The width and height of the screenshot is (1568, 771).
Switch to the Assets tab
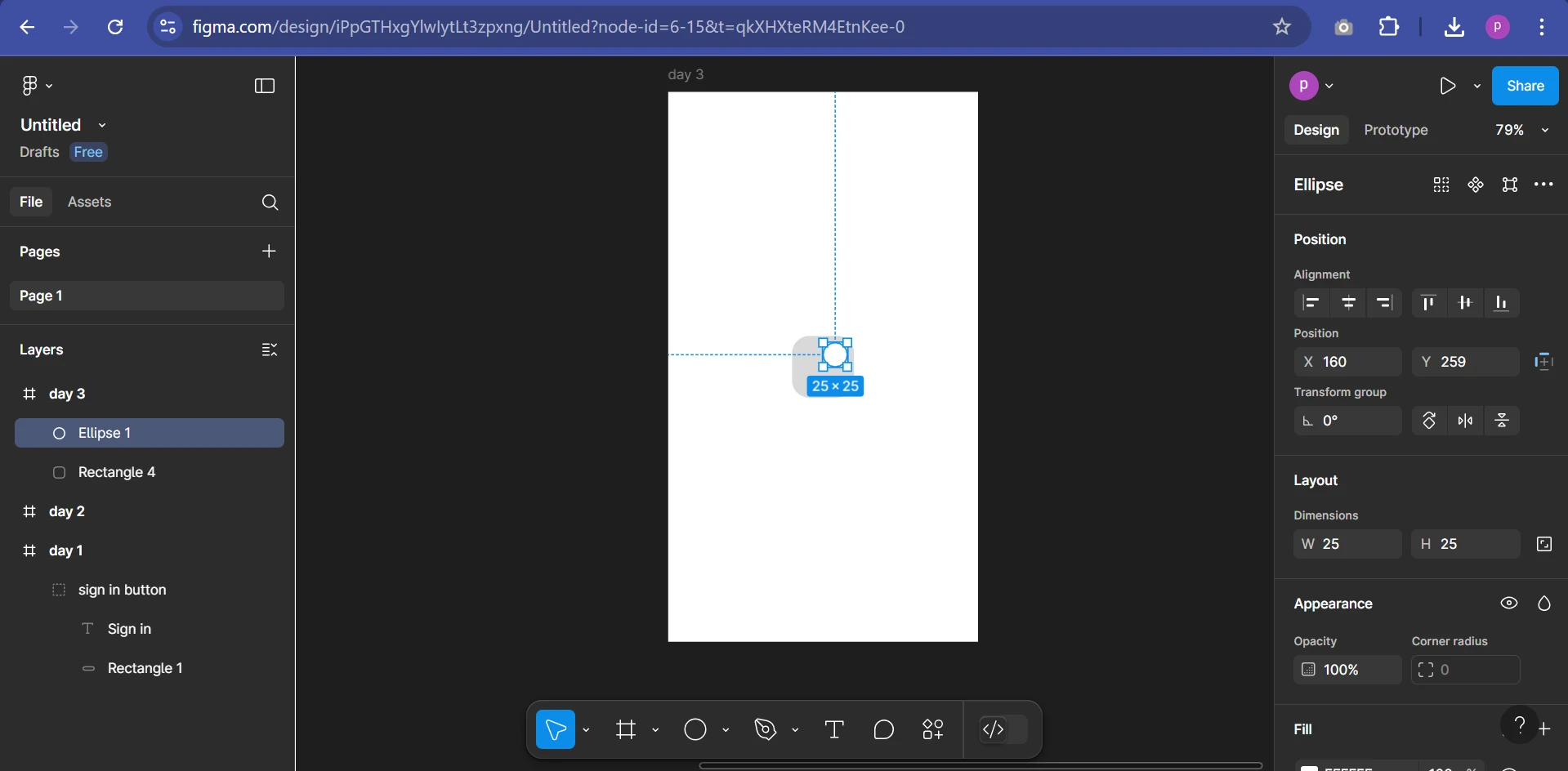pyautogui.click(x=89, y=202)
